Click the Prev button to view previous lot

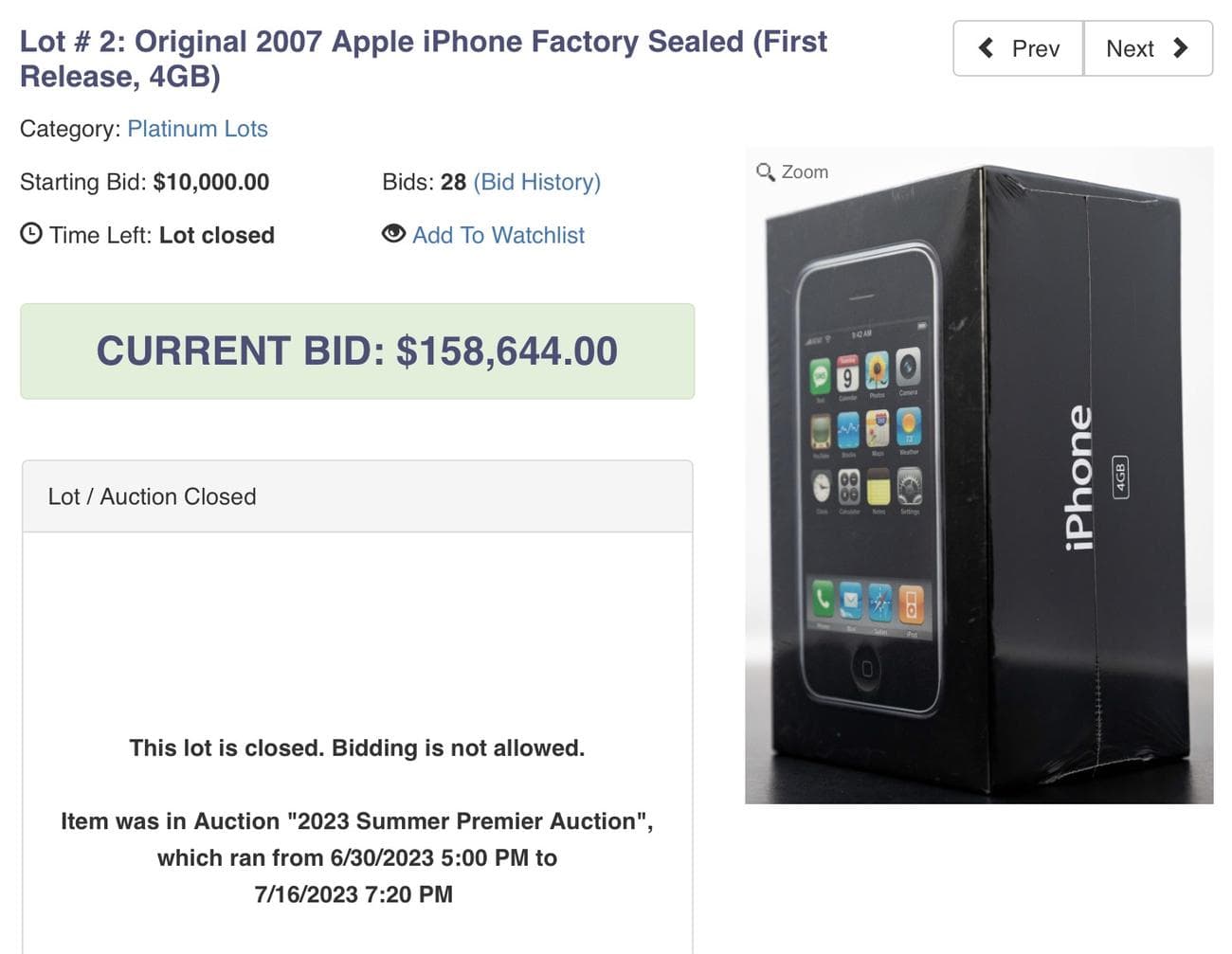(x=1018, y=48)
